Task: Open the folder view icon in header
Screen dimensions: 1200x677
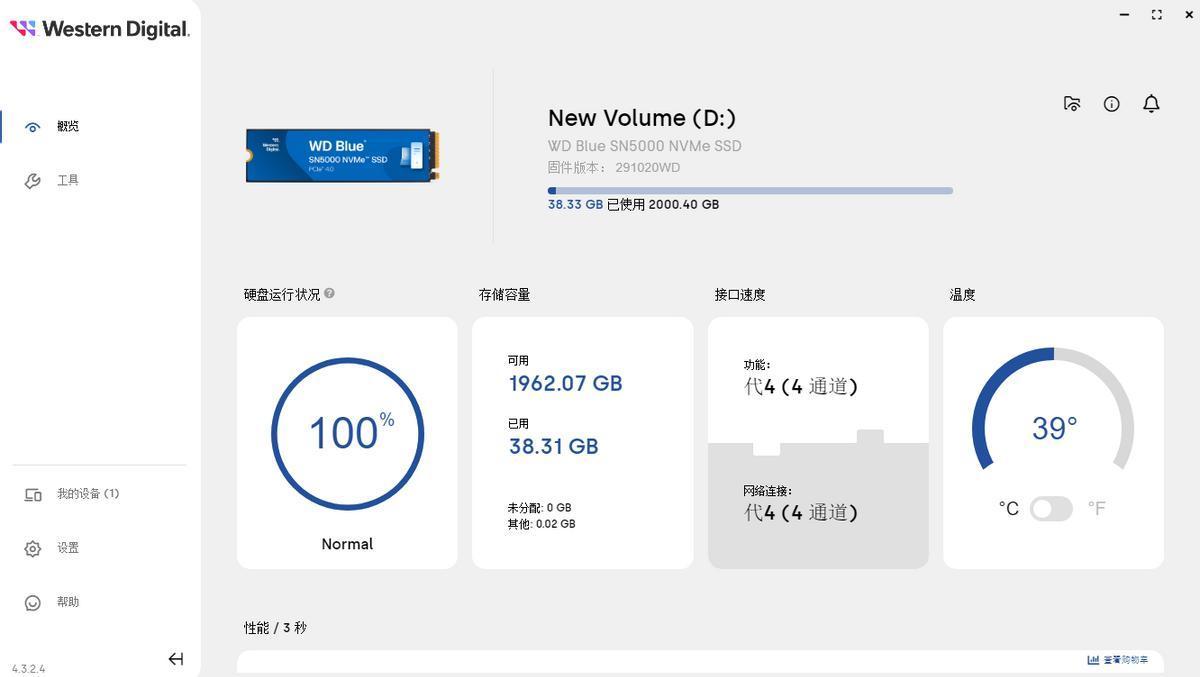Action: [1072, 104]
